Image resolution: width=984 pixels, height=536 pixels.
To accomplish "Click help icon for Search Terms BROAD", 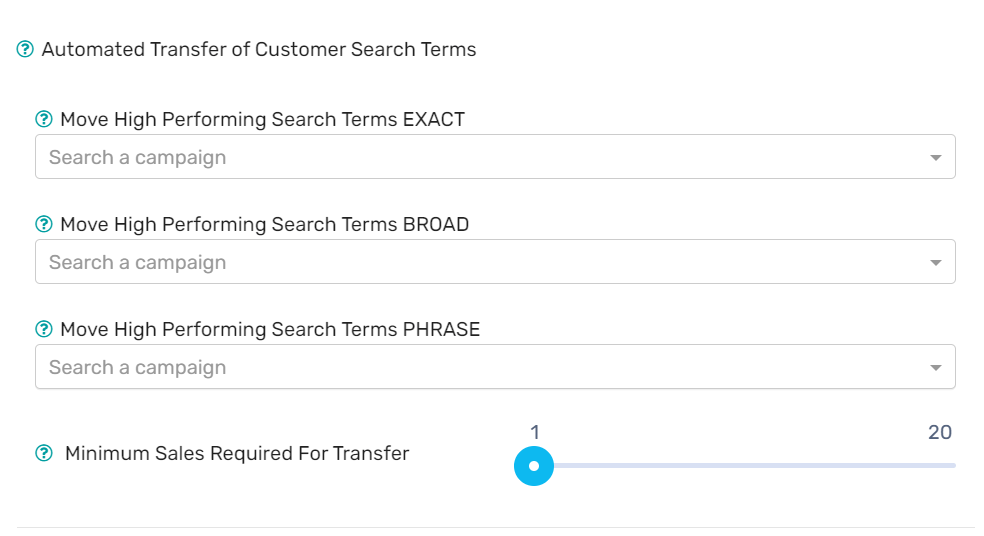I will click(x=44, y=224).
